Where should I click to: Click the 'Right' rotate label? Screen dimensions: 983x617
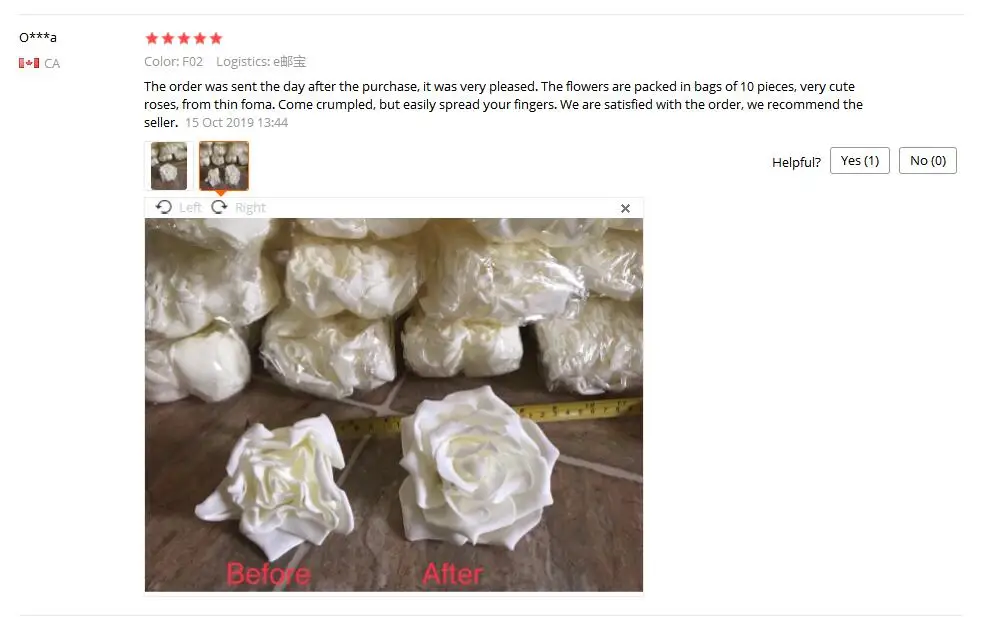250,208
